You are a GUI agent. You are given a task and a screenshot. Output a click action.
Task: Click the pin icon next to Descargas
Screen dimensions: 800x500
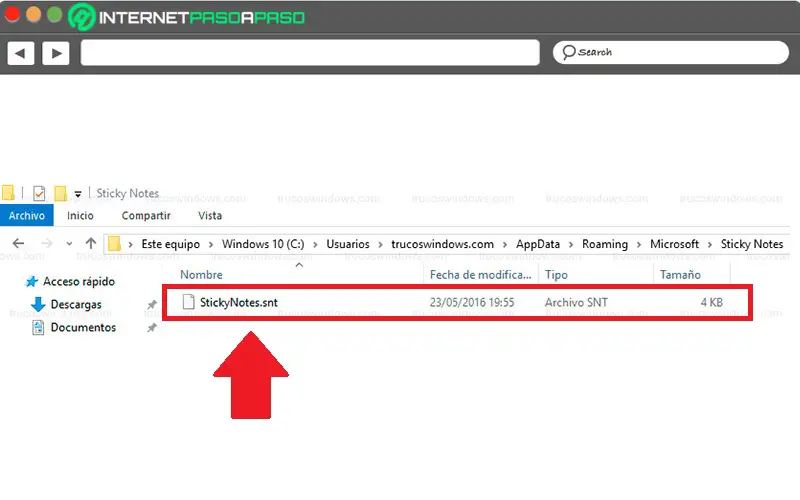point(152,304)
